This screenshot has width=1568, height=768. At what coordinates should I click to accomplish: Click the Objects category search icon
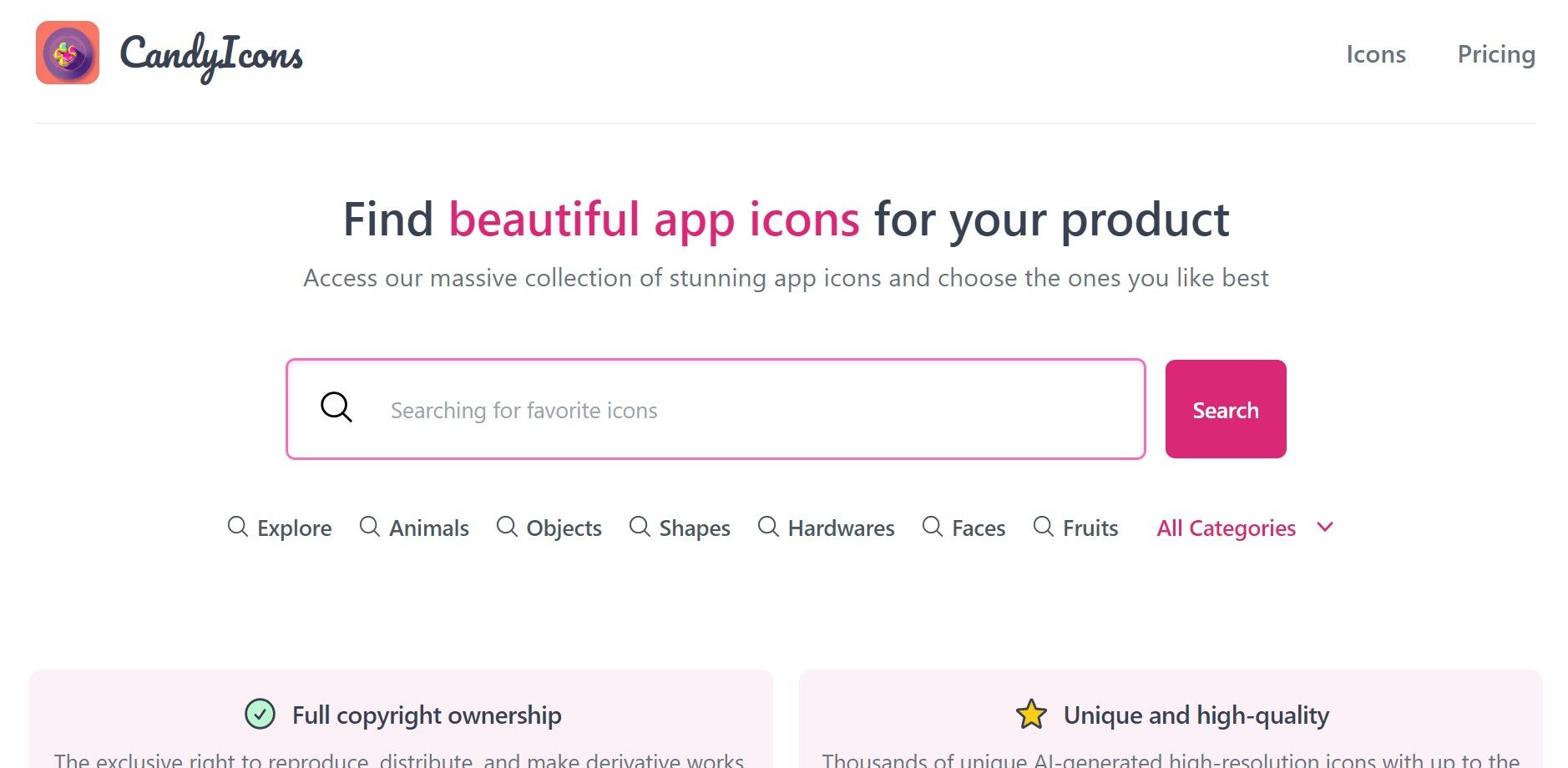coord(507,528)
